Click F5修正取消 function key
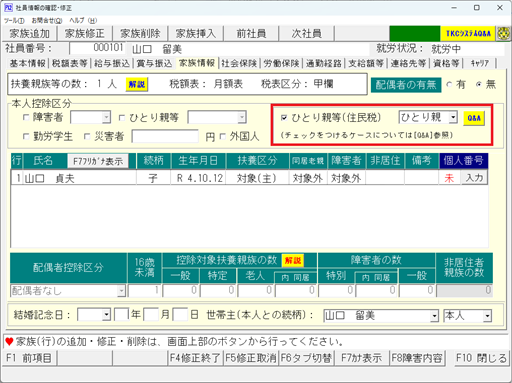512x383 pixels. coord(251,358)
